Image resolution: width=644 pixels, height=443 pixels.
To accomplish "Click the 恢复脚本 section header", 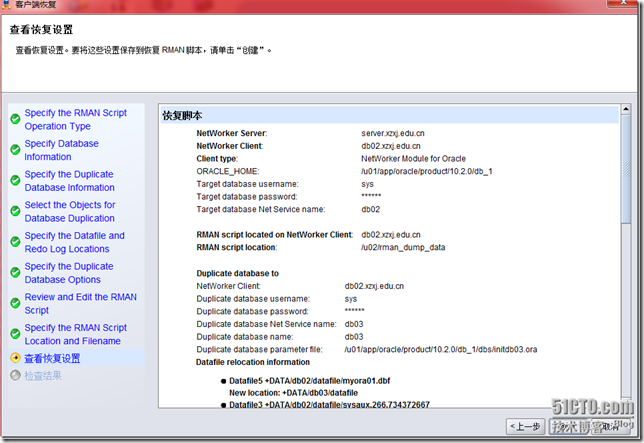I will [x=389, y=115].
